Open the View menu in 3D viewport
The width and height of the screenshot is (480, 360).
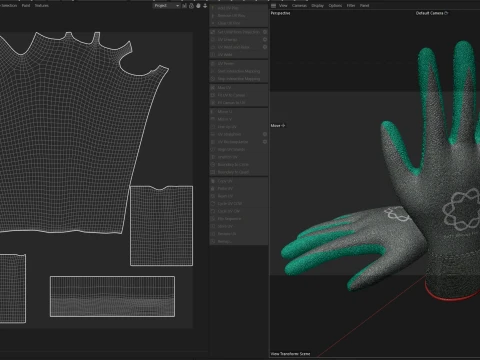283,6
